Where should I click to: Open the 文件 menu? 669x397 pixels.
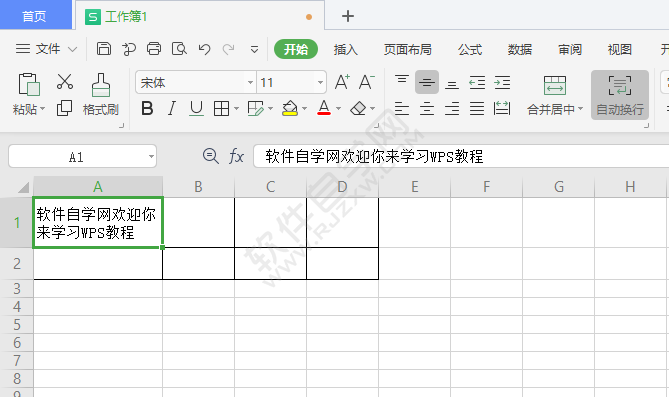click(x=46, y=49)
